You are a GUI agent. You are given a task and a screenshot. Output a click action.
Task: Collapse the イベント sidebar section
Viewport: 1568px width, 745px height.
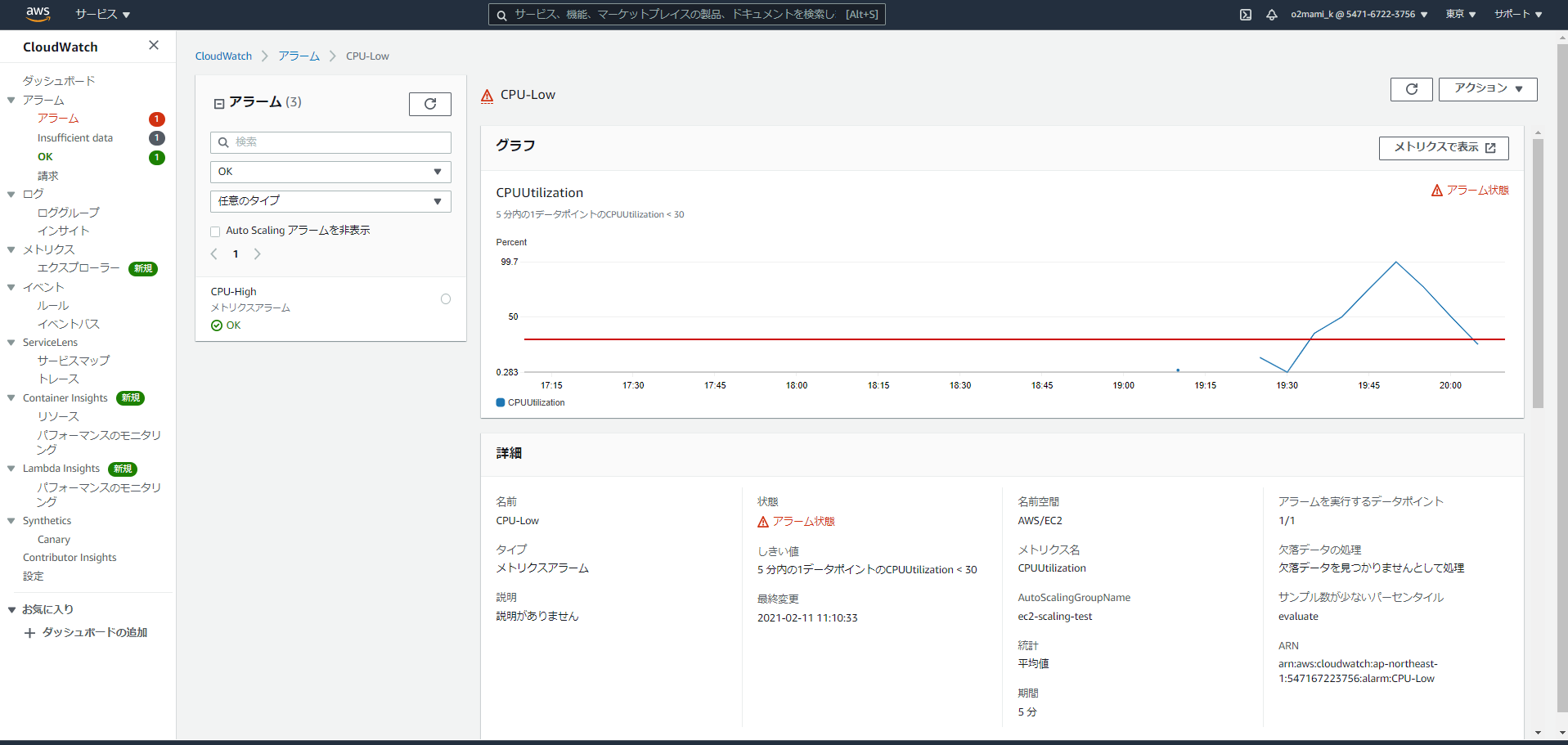point(11,287)
